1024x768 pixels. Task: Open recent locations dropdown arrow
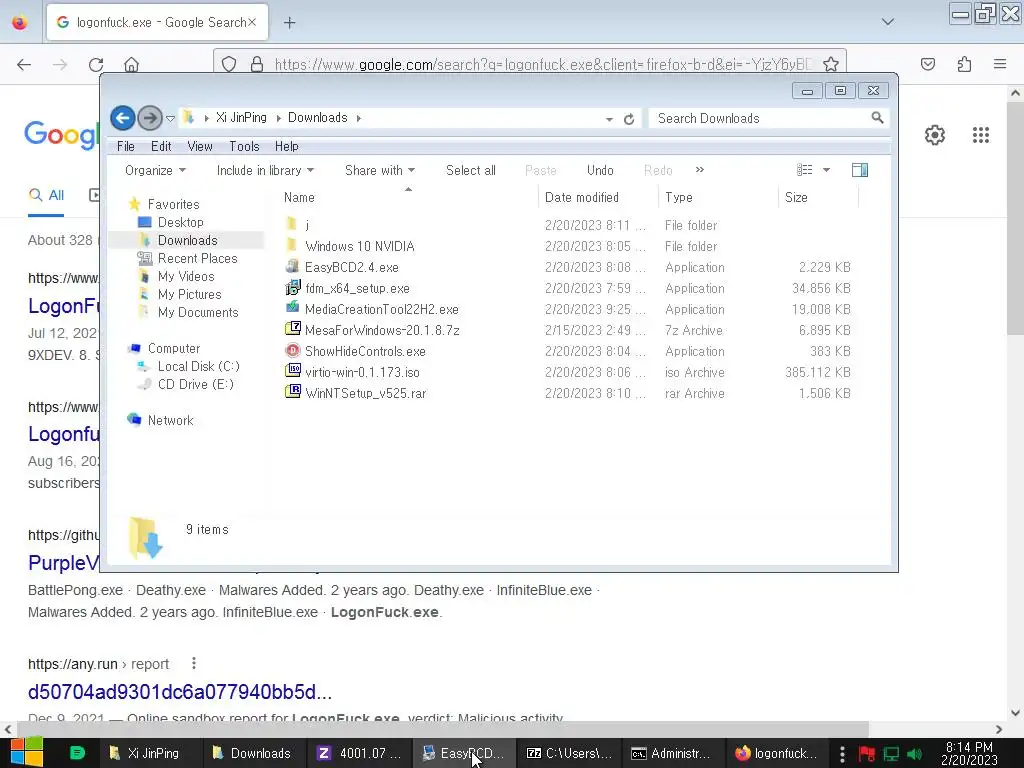tap(170, 118)
